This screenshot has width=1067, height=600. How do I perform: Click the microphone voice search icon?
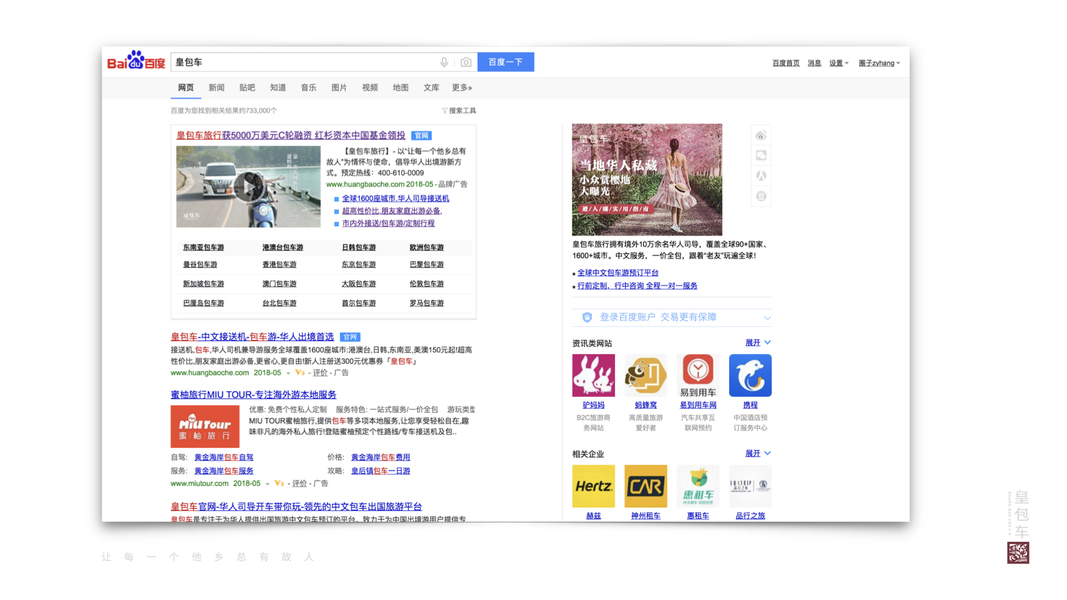[444, 63]
